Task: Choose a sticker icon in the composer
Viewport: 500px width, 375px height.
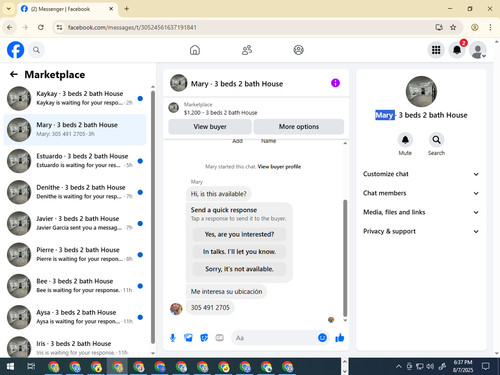Action: click(204, 338)
